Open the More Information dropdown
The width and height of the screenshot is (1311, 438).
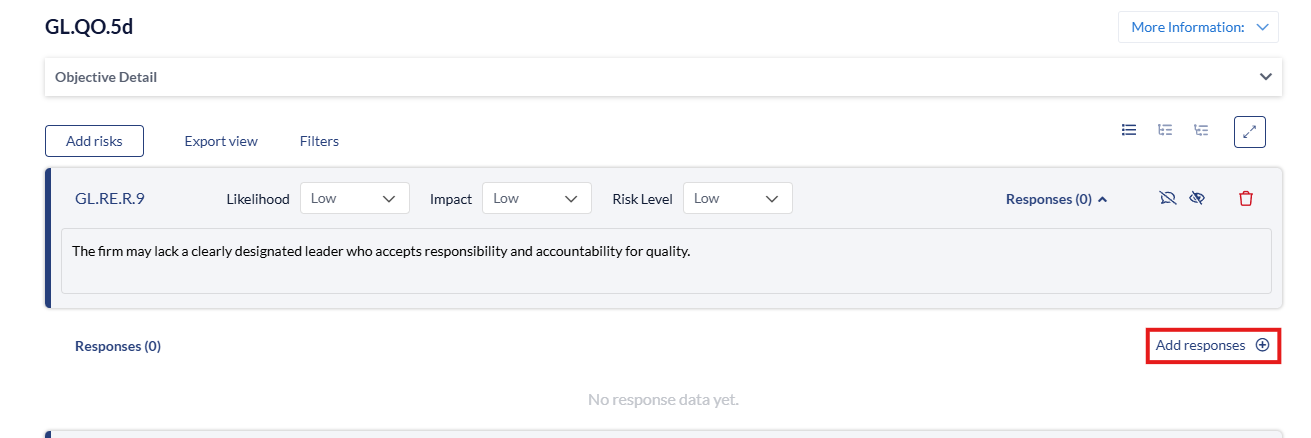tap(1198, 27)
